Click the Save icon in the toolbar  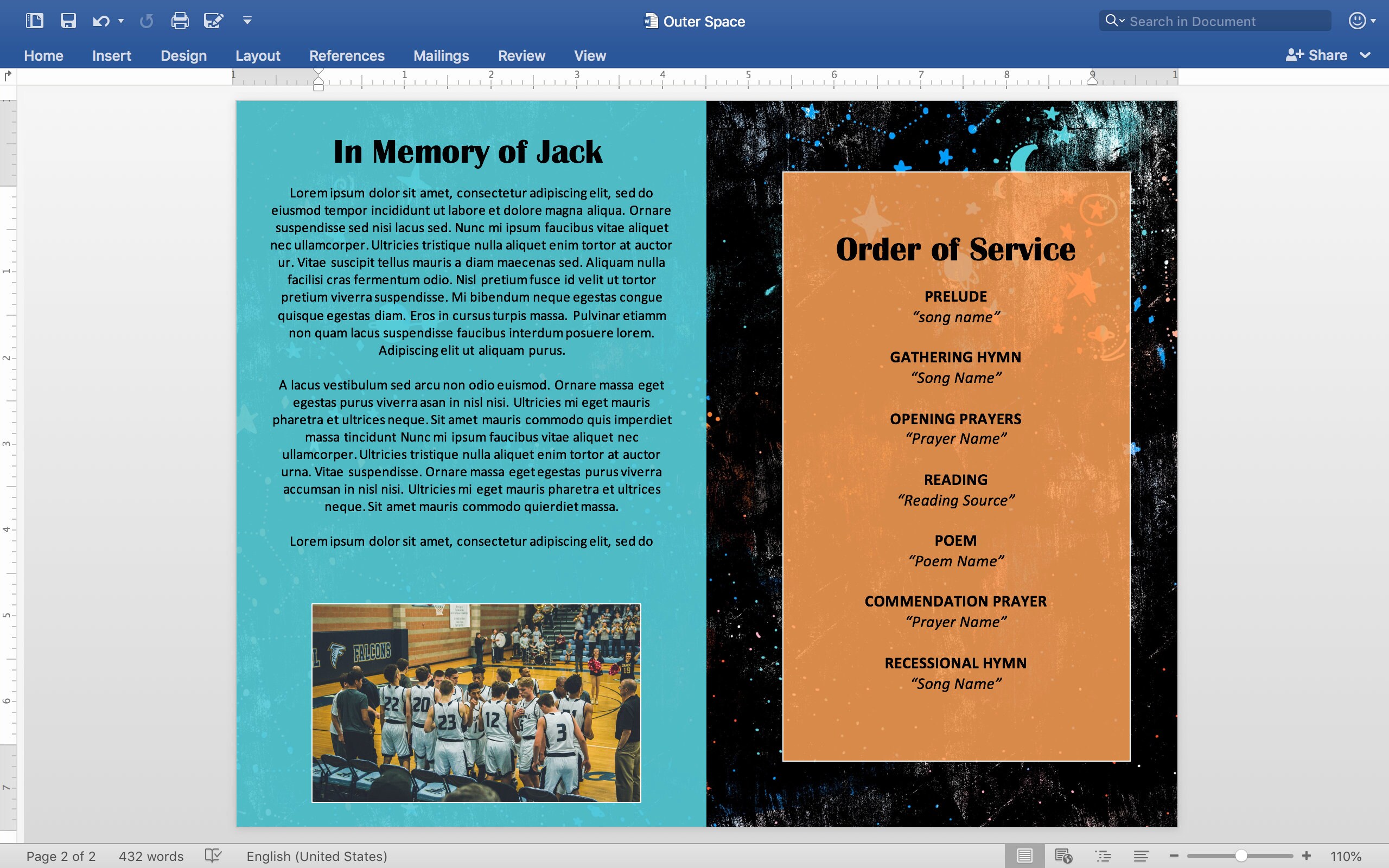68,21
